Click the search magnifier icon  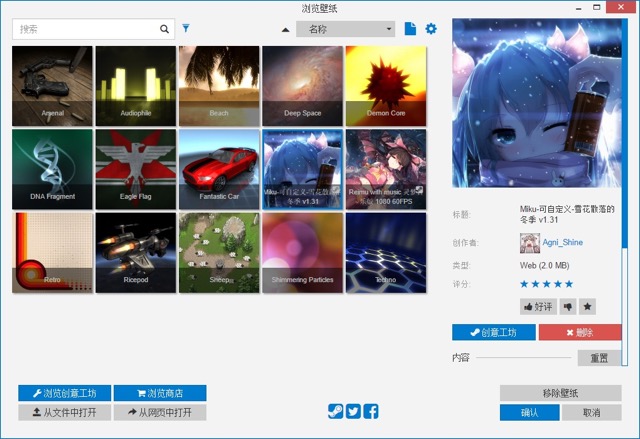click(x=164, y=29)
